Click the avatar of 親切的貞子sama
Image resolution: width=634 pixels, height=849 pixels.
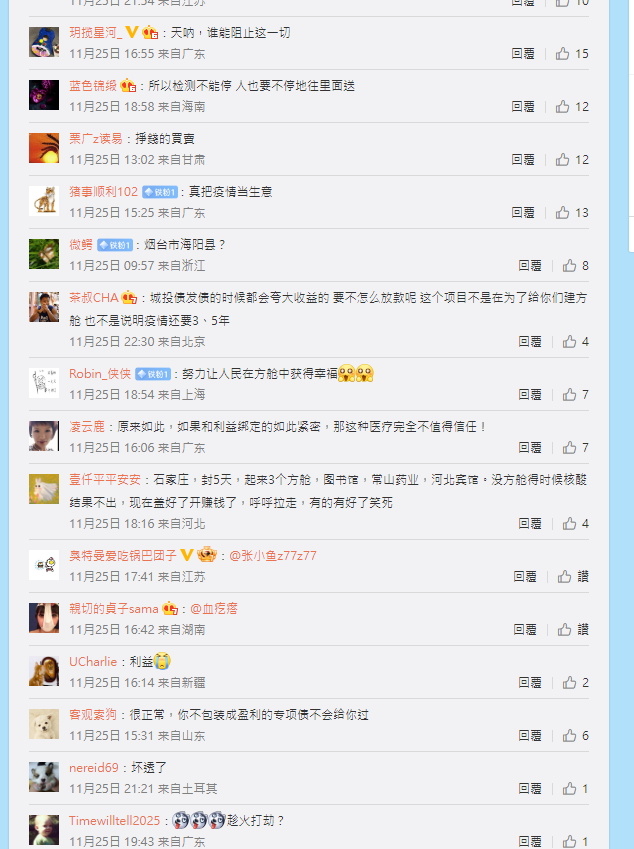click(44, 618)
